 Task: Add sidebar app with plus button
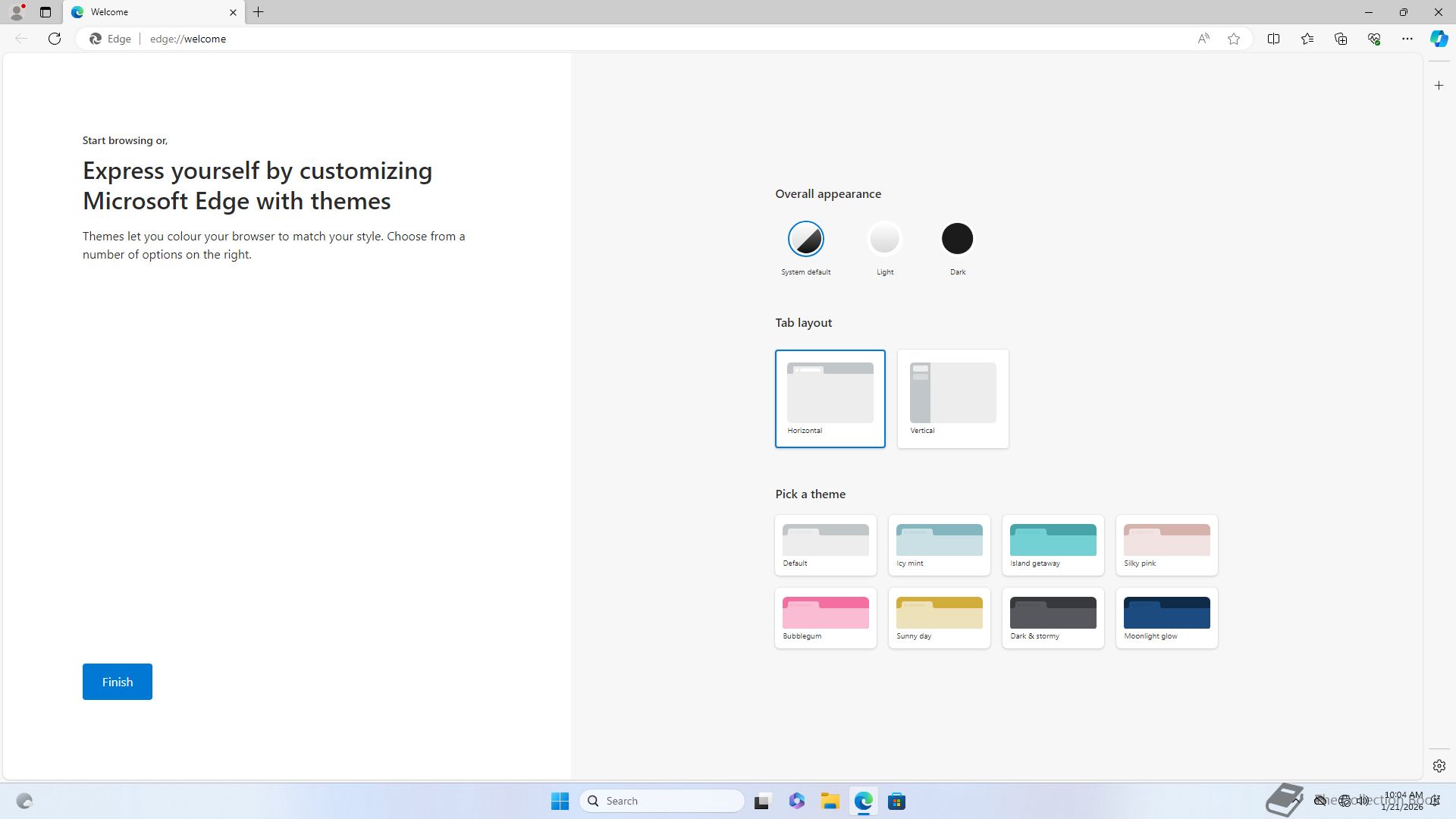[x=1439, y=86]
